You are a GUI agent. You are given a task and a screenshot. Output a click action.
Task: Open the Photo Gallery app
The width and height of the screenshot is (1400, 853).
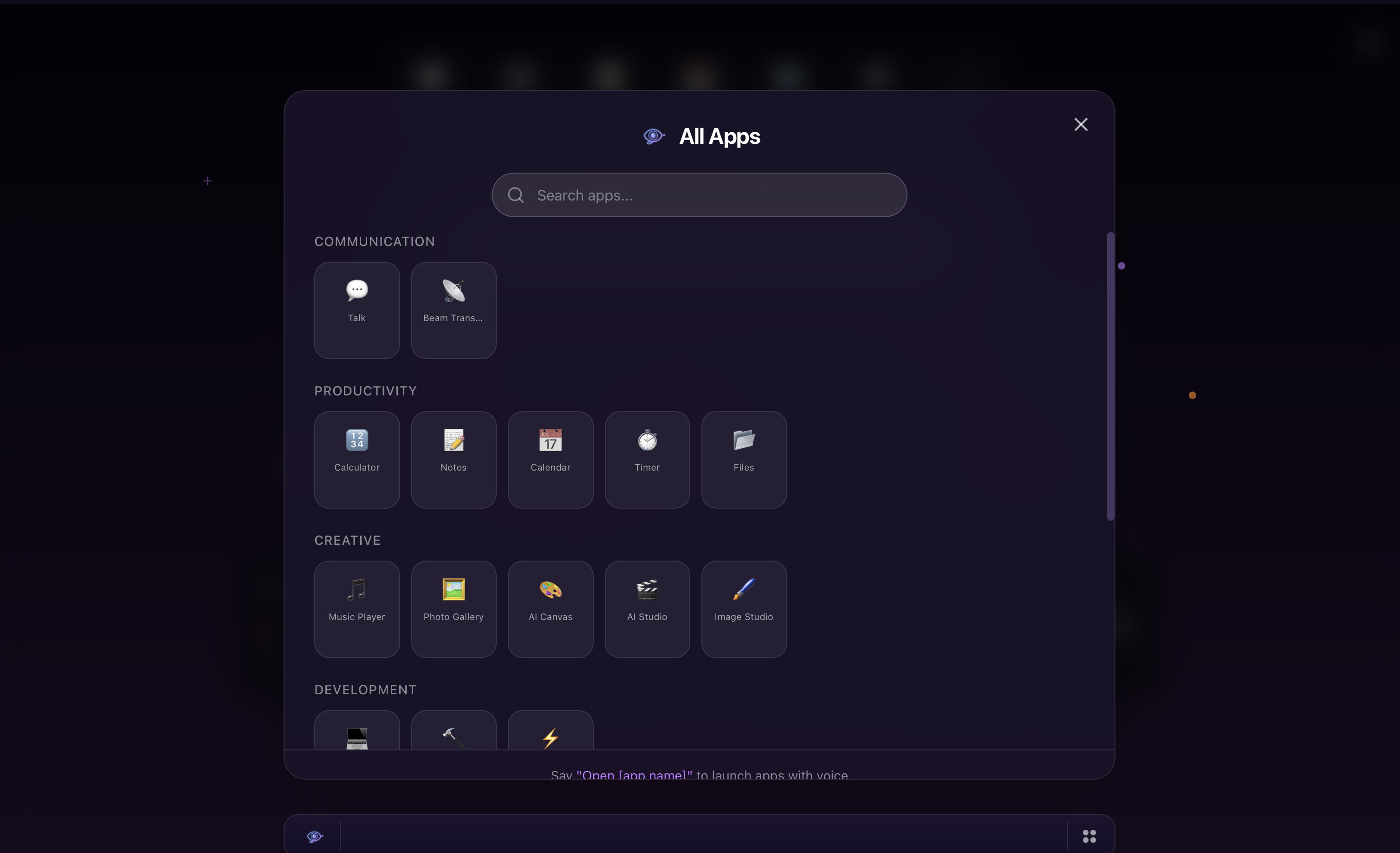[x=454, y=609]
